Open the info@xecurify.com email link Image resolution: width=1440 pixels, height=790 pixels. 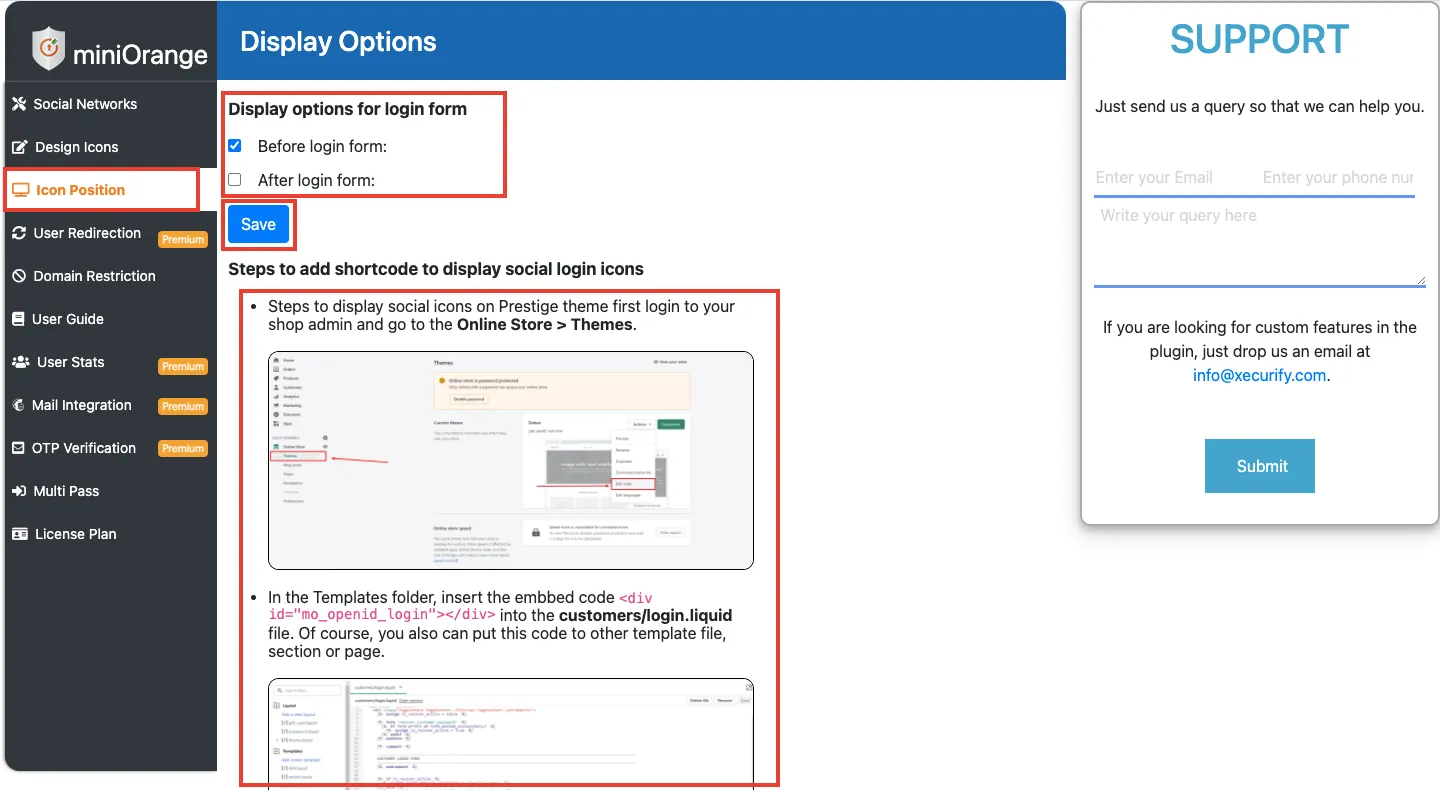(1259, 376)
